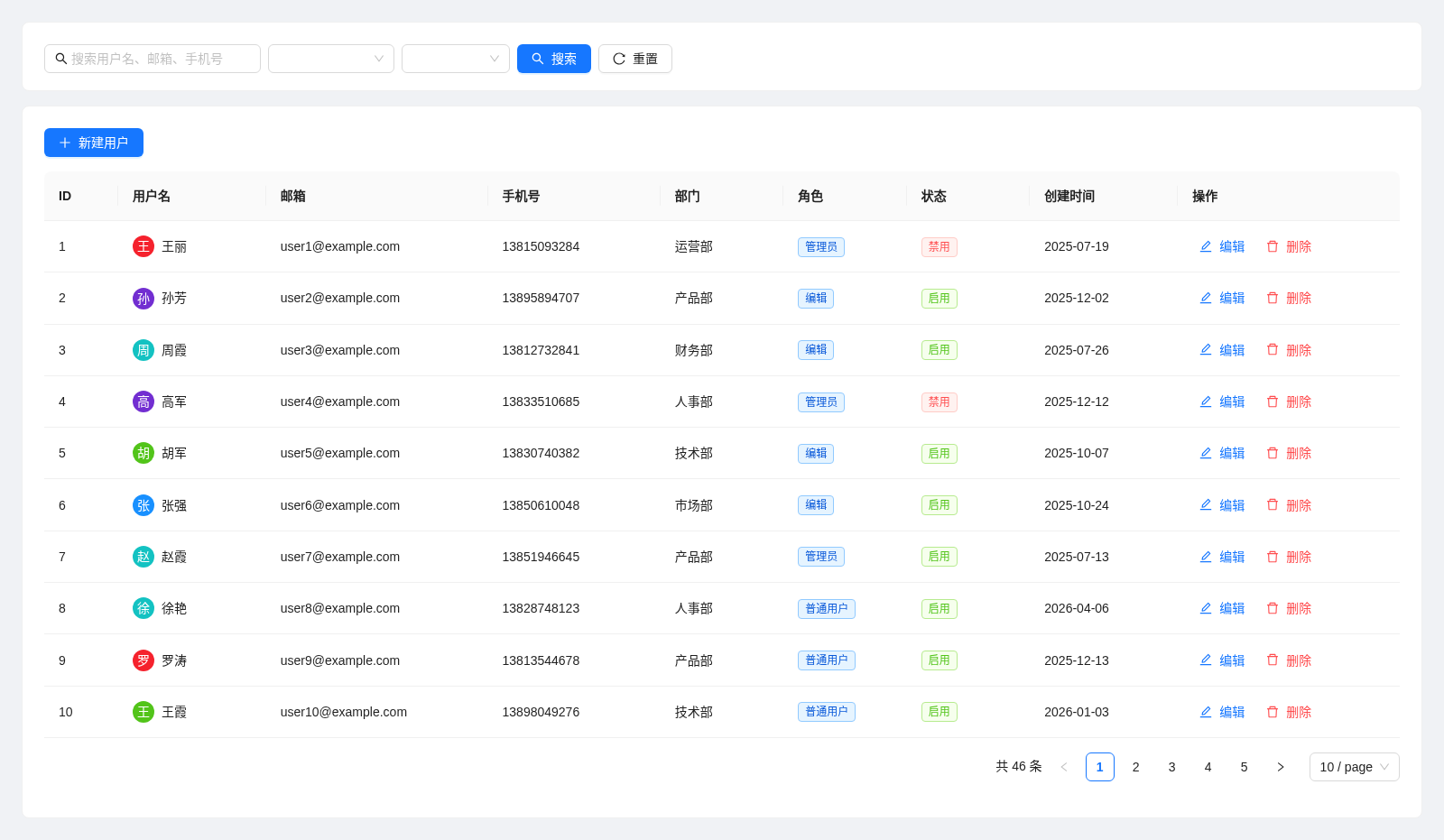Click the date 2026-04-06
Screen dimensions: 1444x840
(x=1077, y=608)
